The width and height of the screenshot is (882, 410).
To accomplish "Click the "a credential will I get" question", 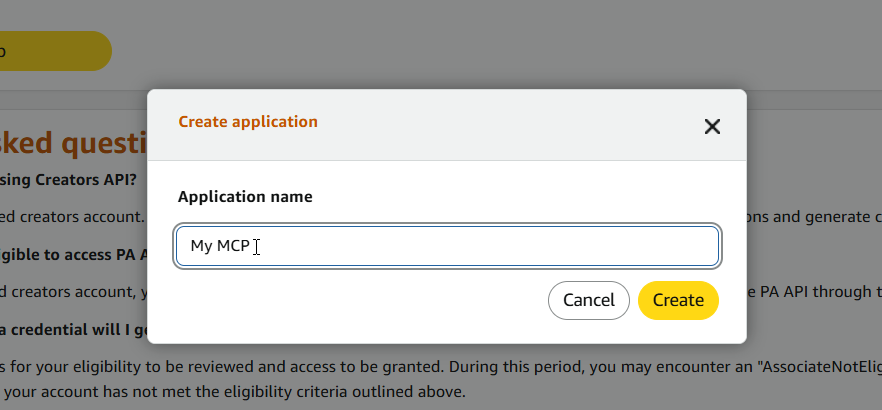I will 74,330.
